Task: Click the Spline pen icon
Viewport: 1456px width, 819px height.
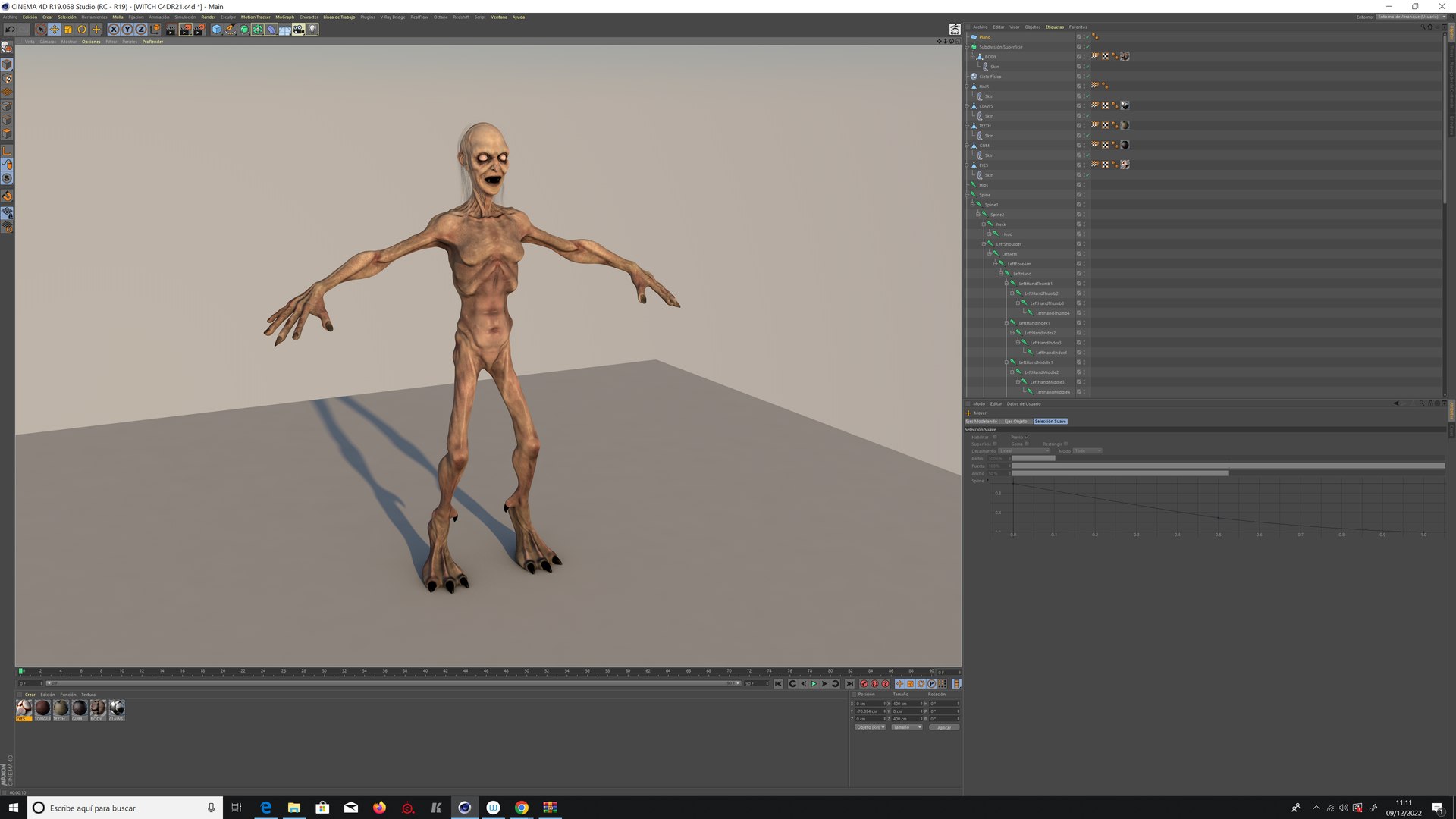Action: coord(231,30)
